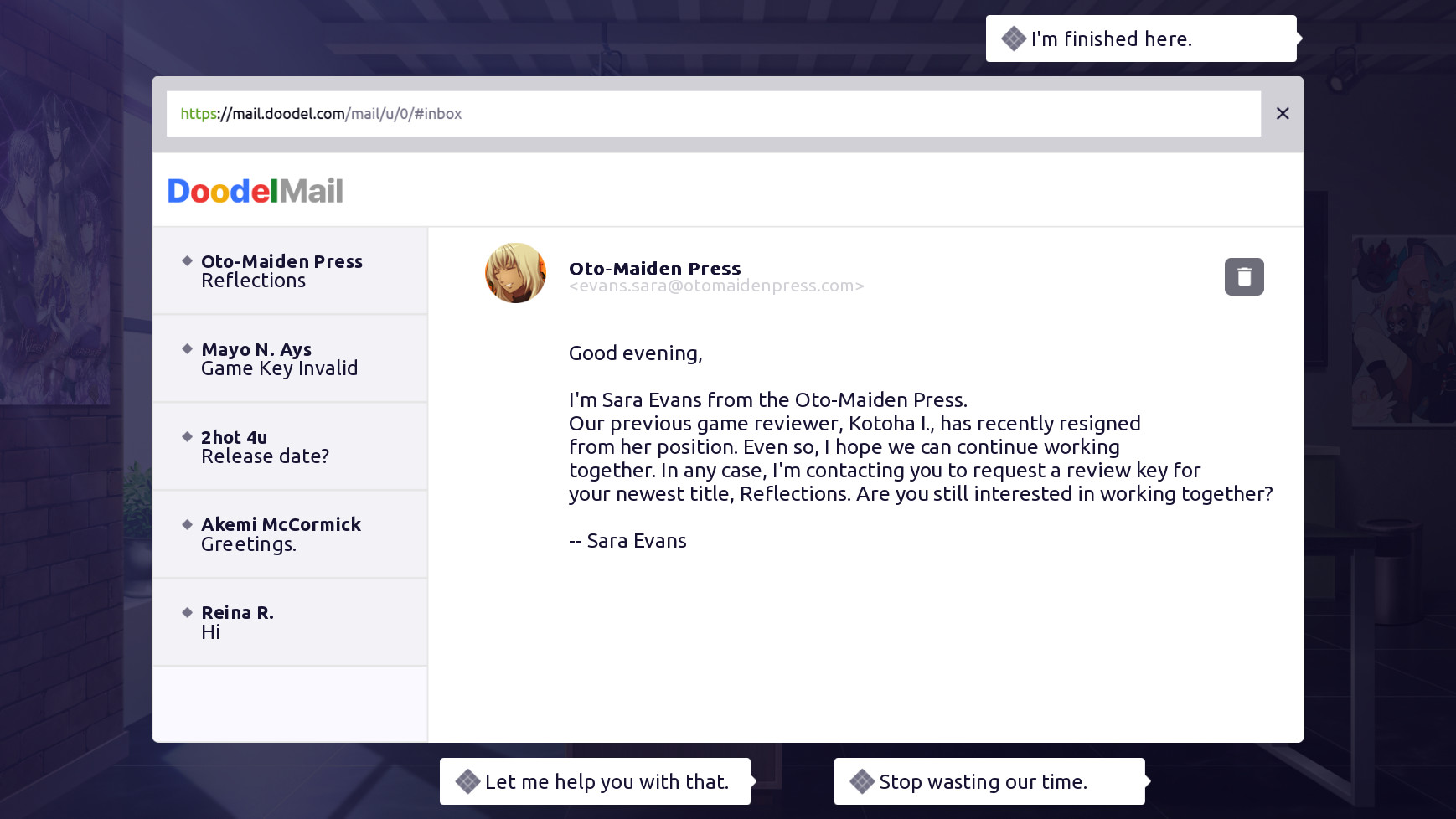Click the diamond icon beside Mayo N. Ays
Image resolution: width=1456 pixels, height=819 pixels.
[x=186, y=349]
